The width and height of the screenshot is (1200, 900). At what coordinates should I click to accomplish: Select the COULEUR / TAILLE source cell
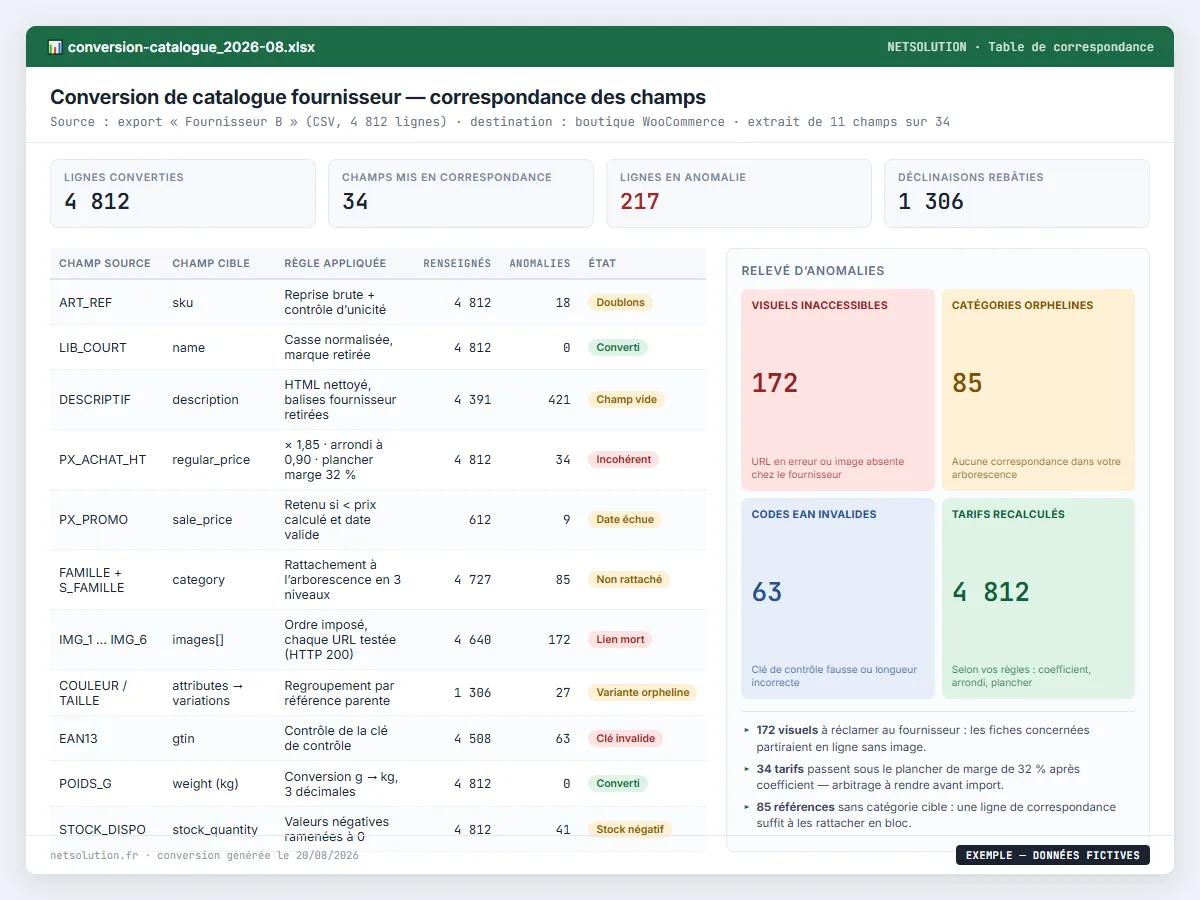click(93, 693)
